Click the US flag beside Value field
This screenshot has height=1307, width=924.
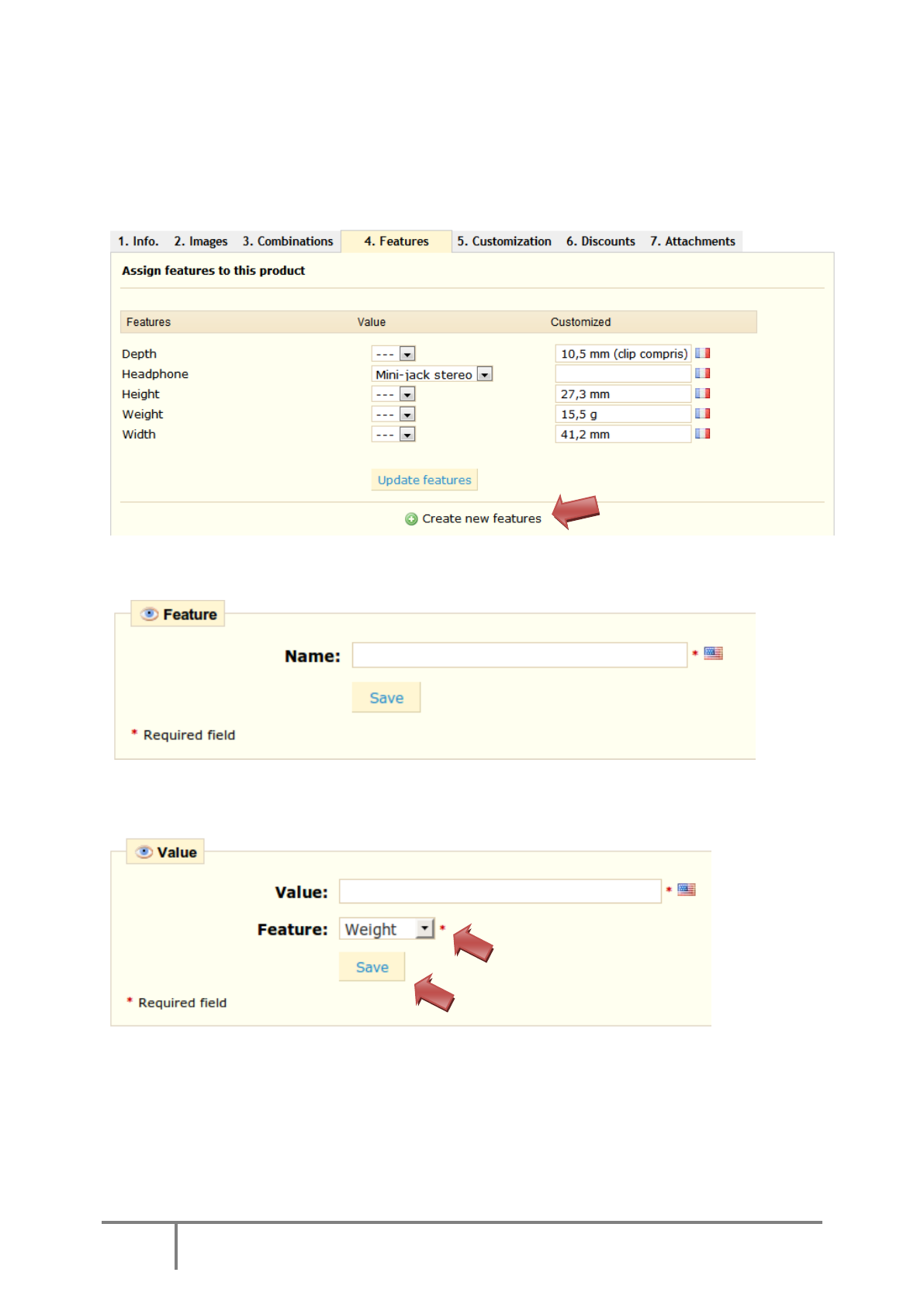coord(687,889)
